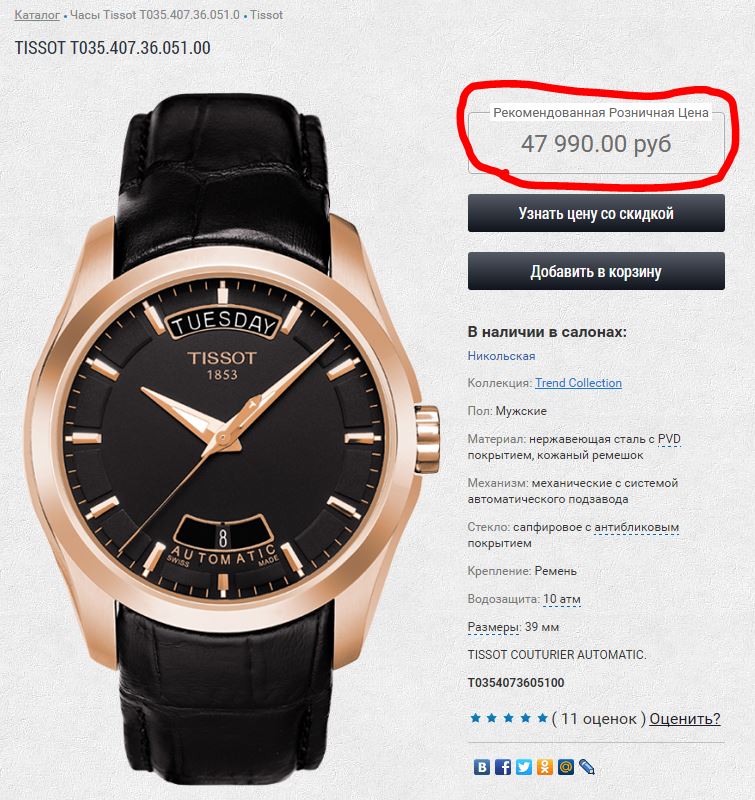The height and width of the screenshot is (800, 755).
Task: Click the 'Никольская' salon link
Action: (x=501, y=356)
